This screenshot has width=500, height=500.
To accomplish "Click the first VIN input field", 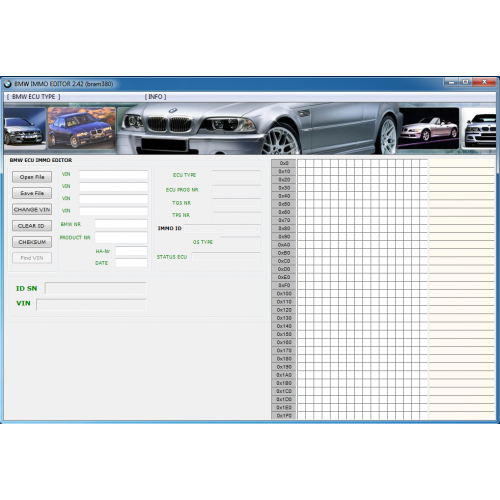I will pyautogui.click(x=113, y=175).
